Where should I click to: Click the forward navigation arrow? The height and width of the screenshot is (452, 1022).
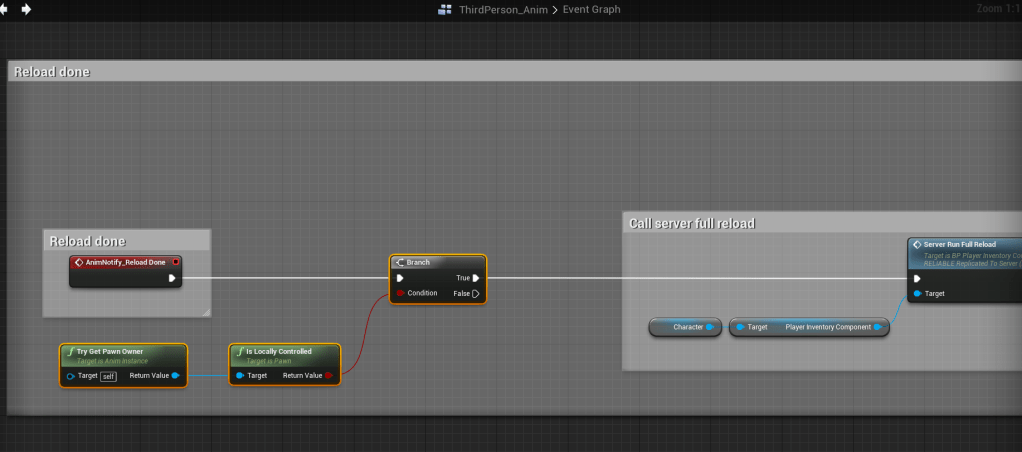(x=26, y=9)
